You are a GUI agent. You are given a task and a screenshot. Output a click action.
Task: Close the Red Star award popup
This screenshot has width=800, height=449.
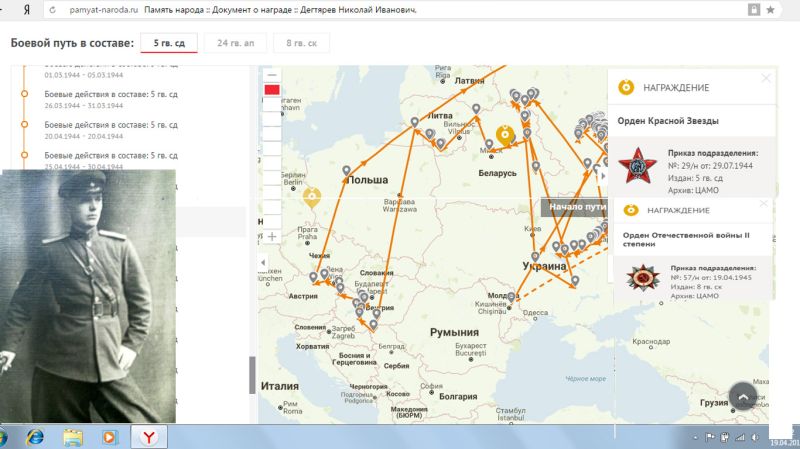(x=766, y=78)
